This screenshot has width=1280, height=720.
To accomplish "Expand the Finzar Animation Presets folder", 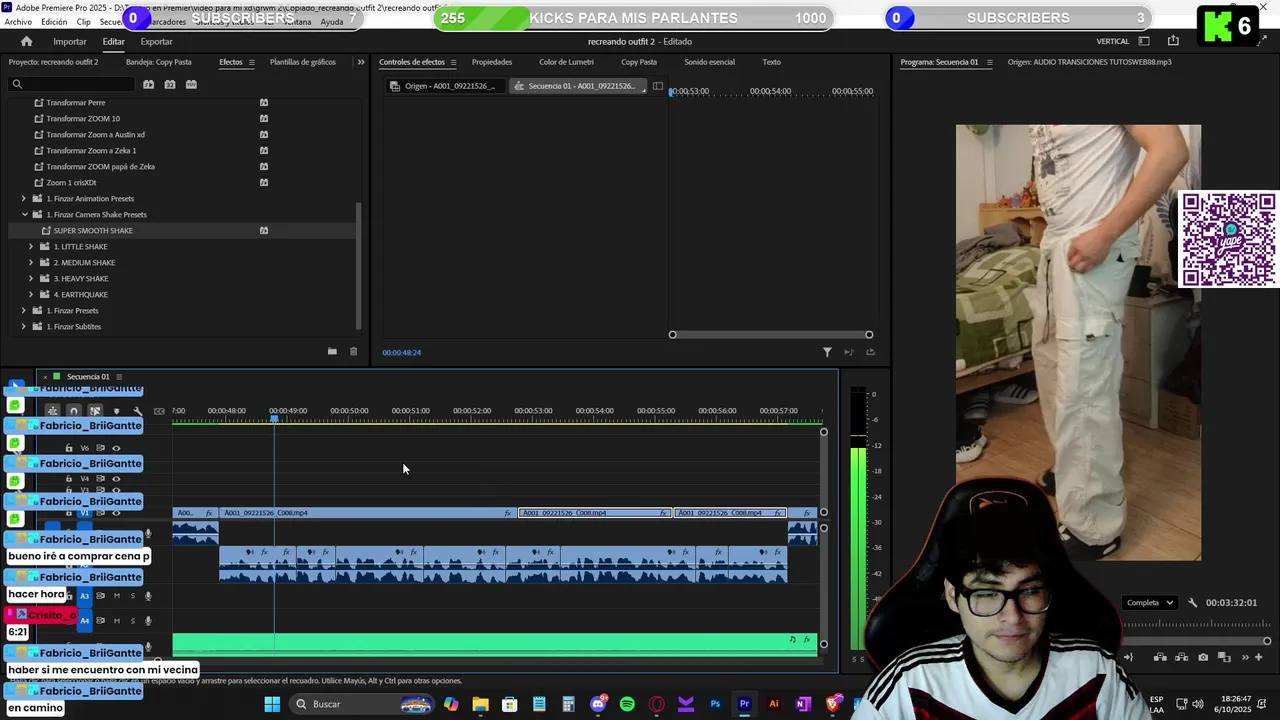I will point(24,198).
